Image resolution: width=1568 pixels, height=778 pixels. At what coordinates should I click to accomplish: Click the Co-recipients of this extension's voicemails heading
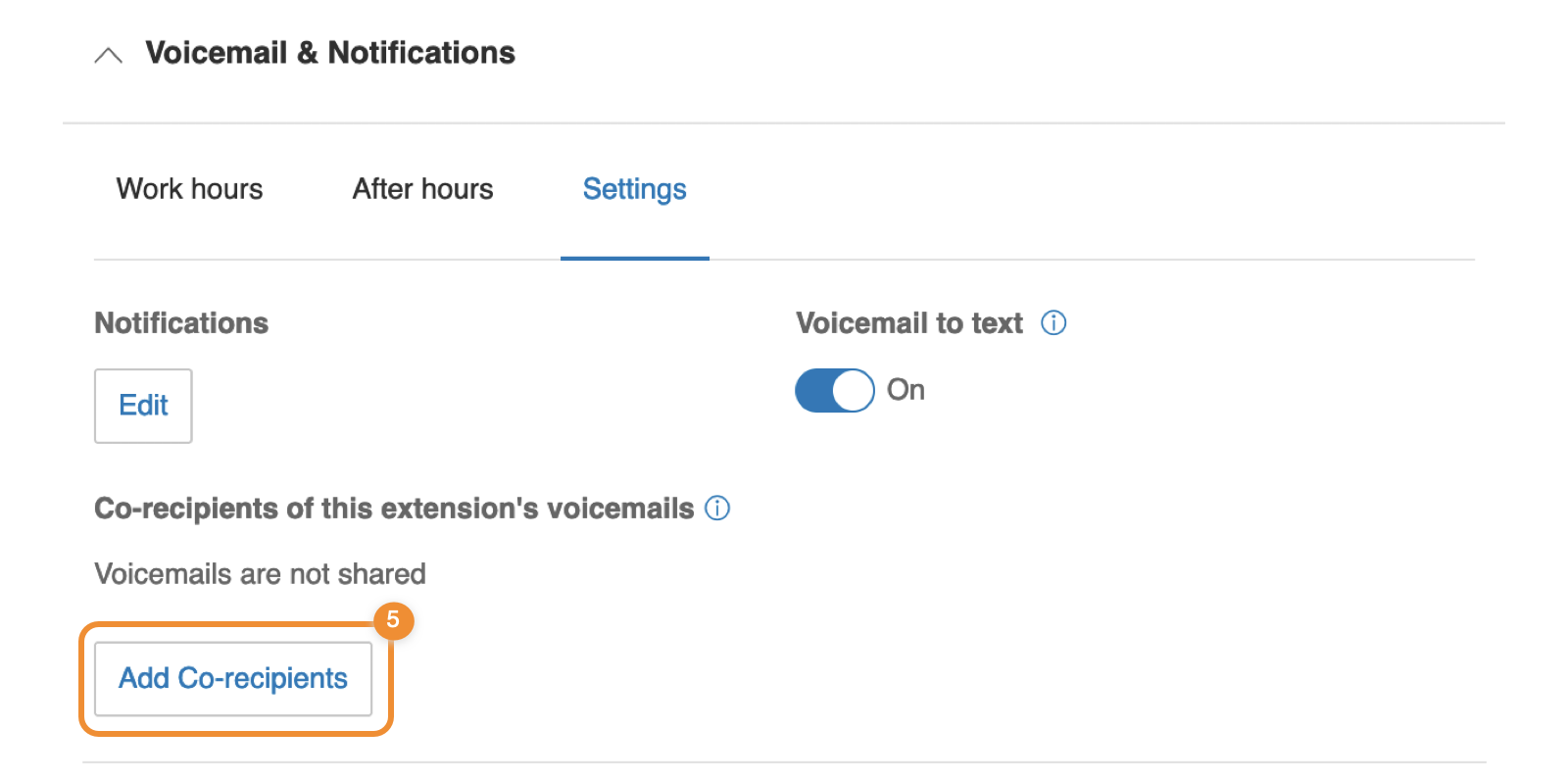pyautogui.click(x=394, y=509)
